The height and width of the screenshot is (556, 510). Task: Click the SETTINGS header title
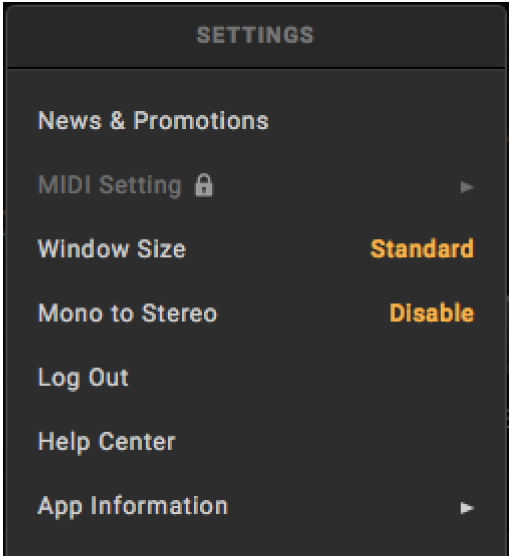coord(255,35)
